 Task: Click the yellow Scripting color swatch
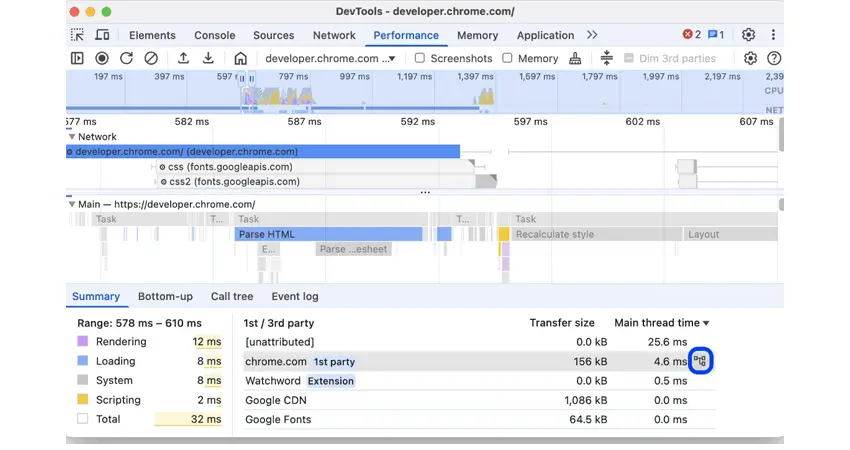pos(82,400)
